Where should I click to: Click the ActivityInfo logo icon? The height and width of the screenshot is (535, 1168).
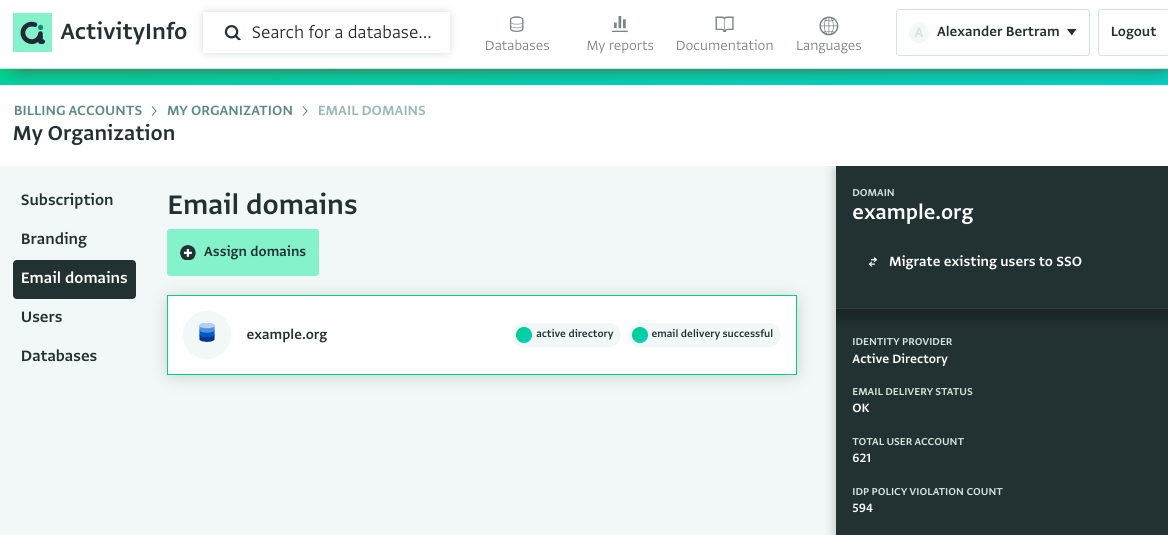(33, 32)
